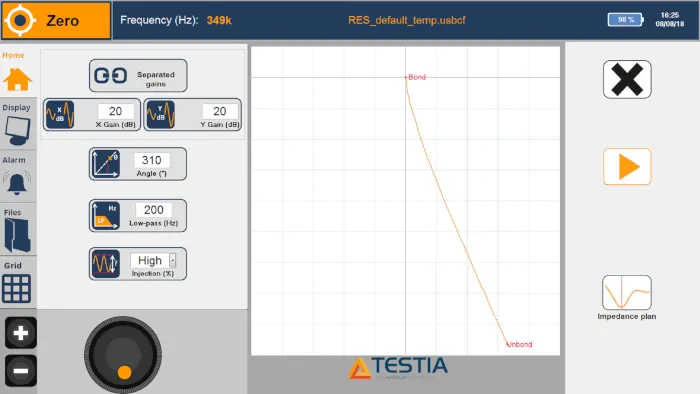Click the X Gain dB waveform icon
The image size is (700, 394).
(60, 115)
